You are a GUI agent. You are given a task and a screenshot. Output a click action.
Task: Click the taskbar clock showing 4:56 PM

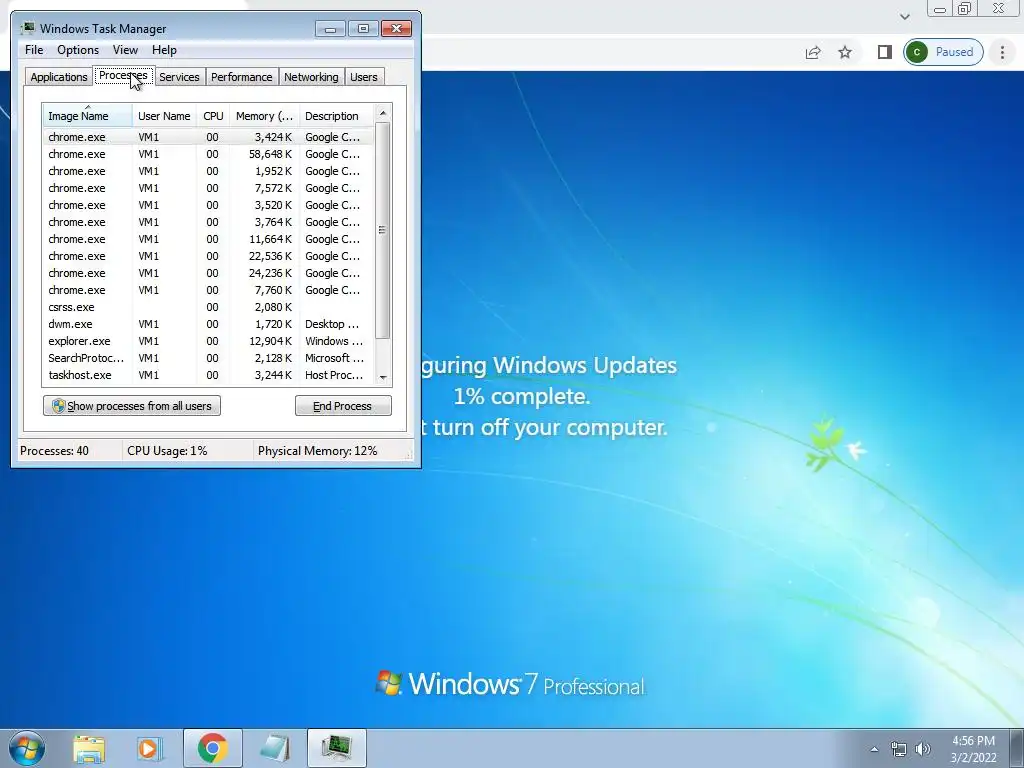(x=973, y=749)
